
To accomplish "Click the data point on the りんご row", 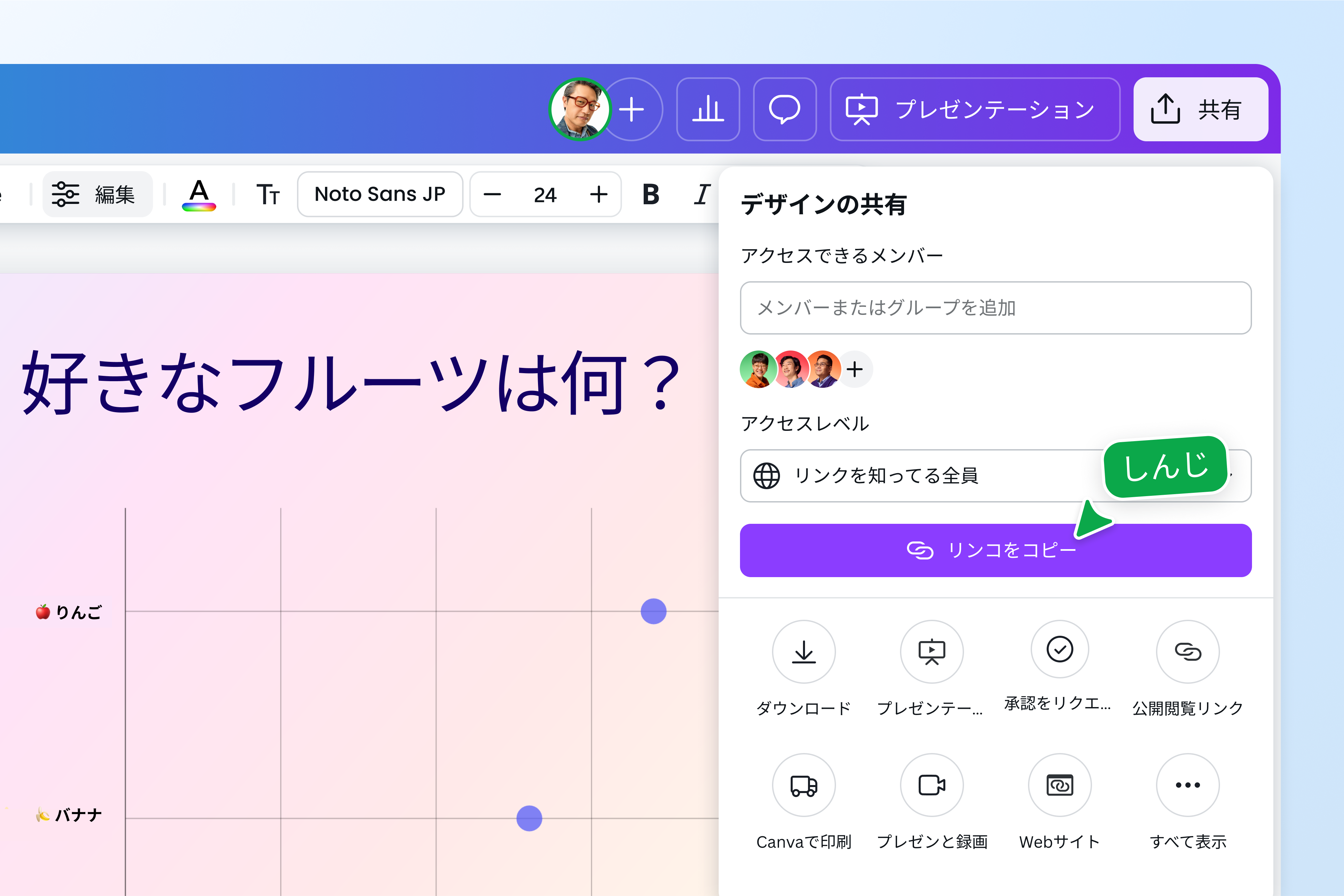I will pos(653,611).
